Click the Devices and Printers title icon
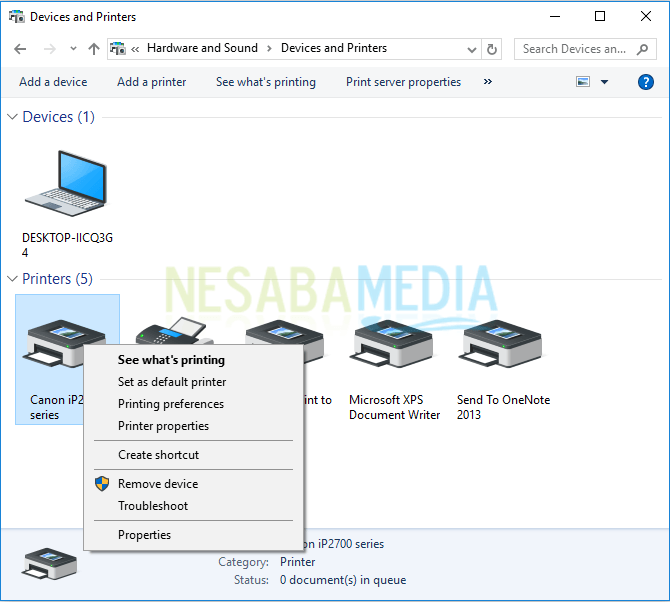670x602 pixels. click(16, 16)
